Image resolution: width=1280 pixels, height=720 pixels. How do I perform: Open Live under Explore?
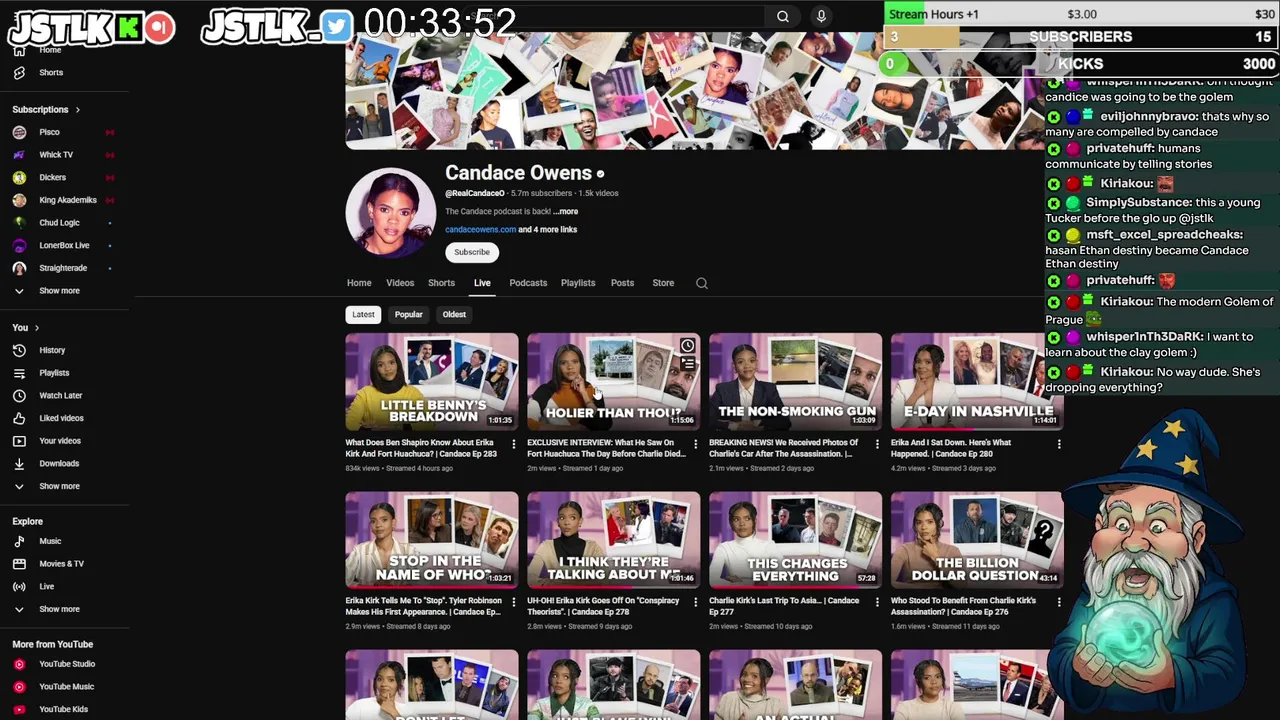(x=47, y=587)
